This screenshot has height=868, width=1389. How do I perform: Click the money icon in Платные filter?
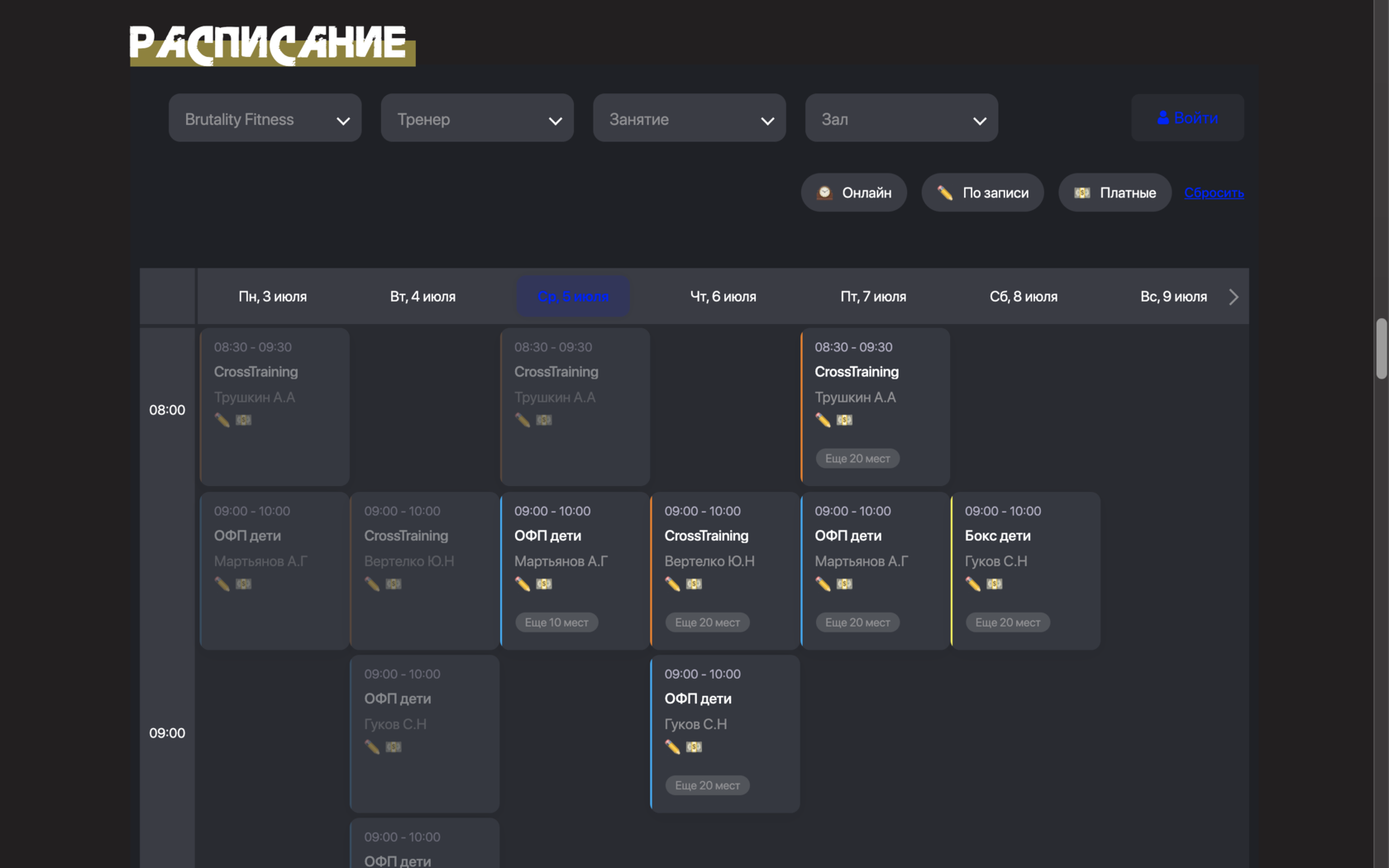click(1081, 193)
